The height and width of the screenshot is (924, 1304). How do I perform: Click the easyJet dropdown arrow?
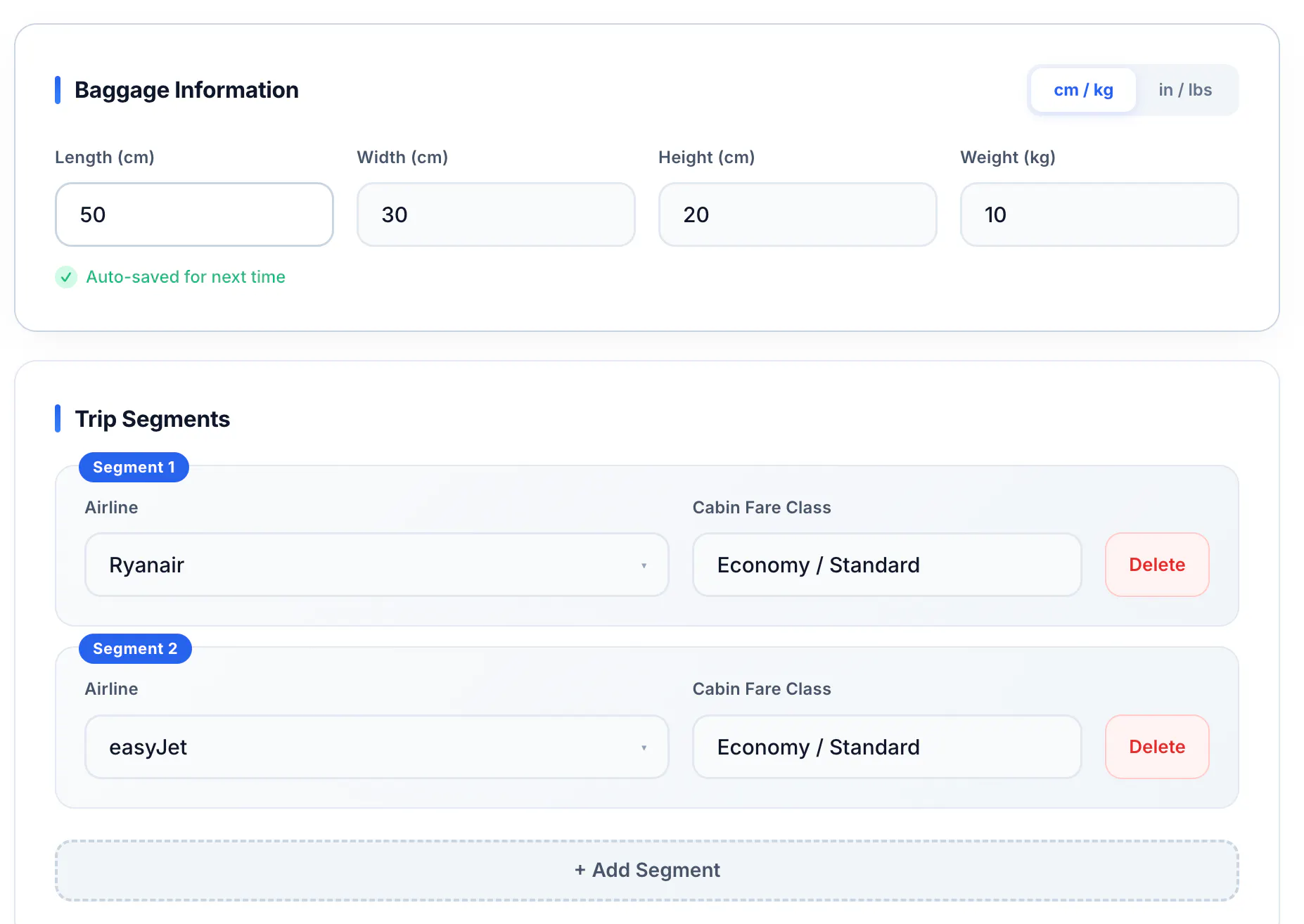coord(644,747)
